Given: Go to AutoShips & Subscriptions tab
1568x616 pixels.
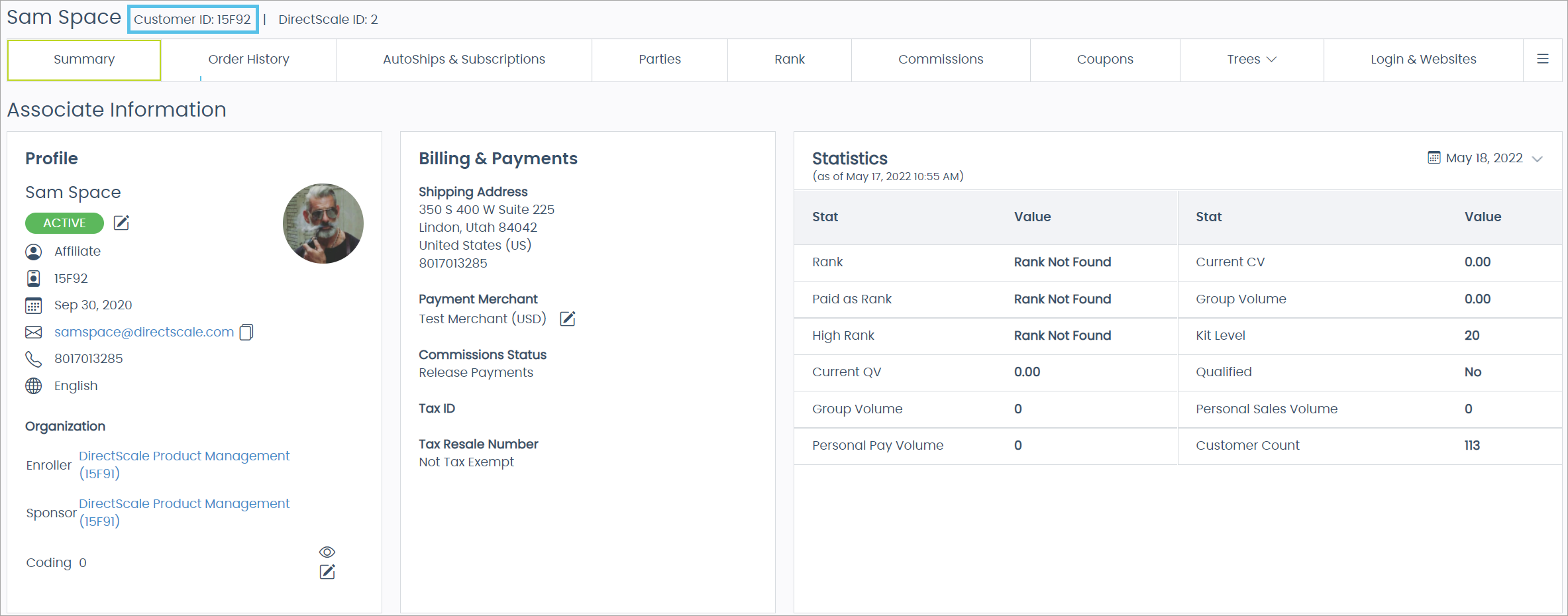Looking at the screenshot, I should (x=464, y=60).
